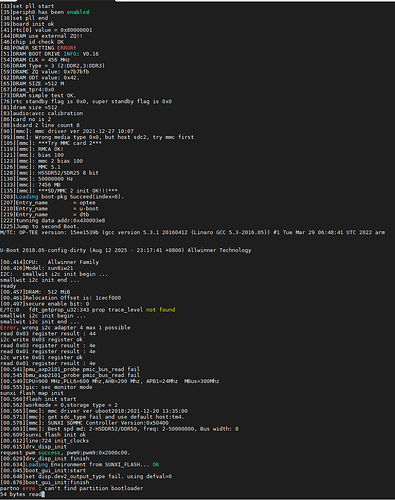This screenshot has width=395, height=500.
Task: Click the yellow 'not found' trace_level text
Action: 160,310
